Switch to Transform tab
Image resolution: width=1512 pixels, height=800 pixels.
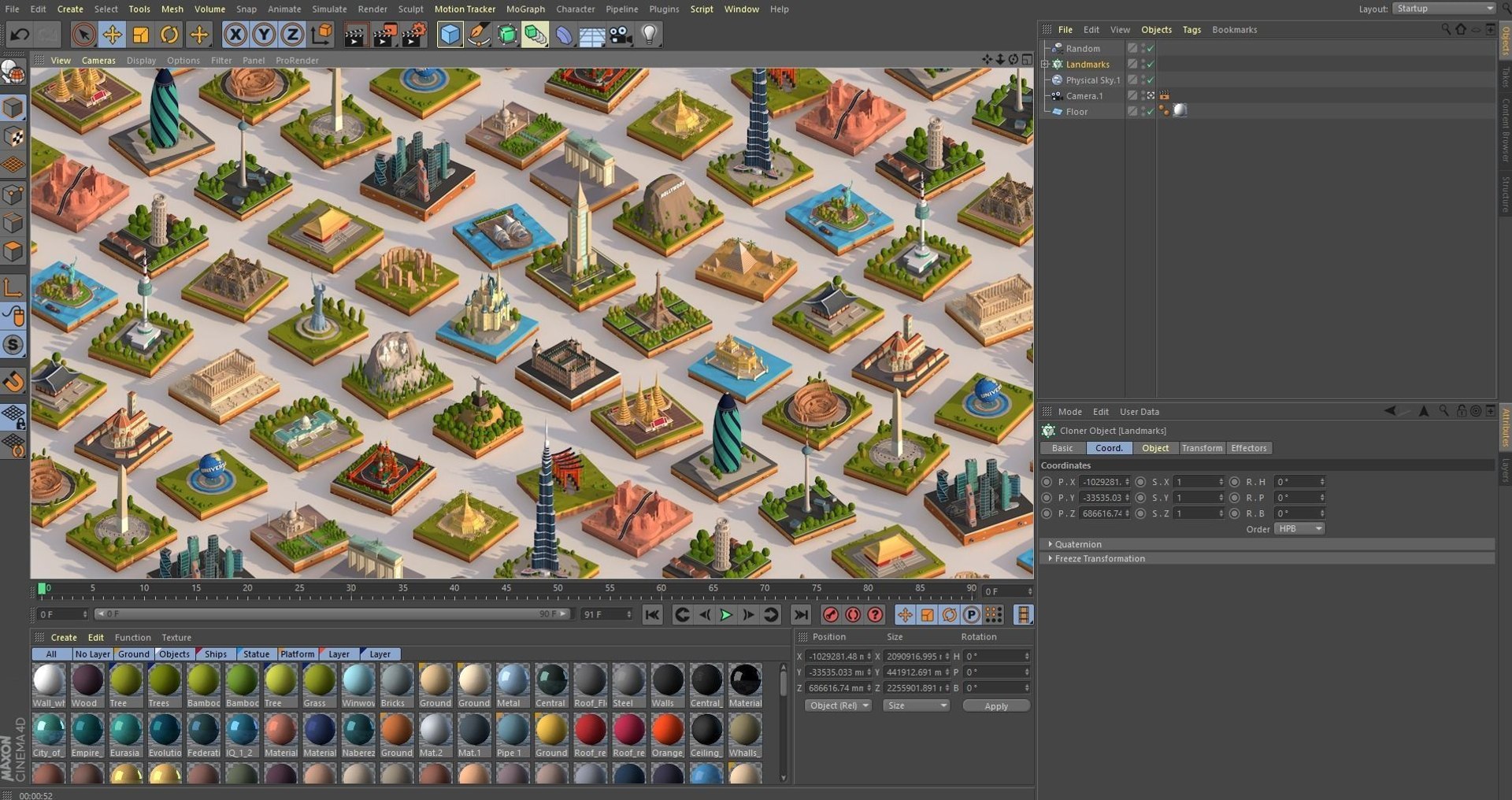click(1202, 448)
